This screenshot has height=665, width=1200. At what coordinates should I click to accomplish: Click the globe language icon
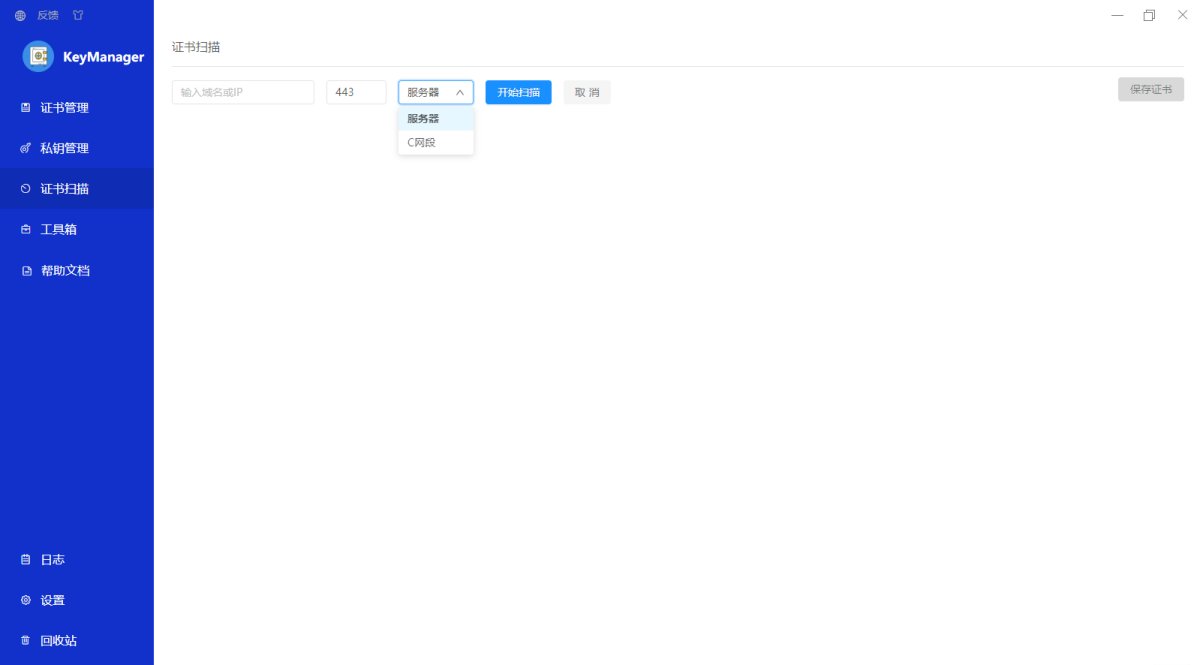click(x=20, y=15)
